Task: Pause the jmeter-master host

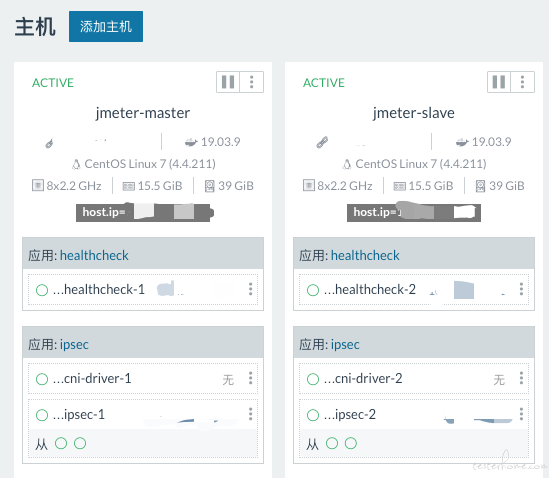Action: (x=228, y=82)
